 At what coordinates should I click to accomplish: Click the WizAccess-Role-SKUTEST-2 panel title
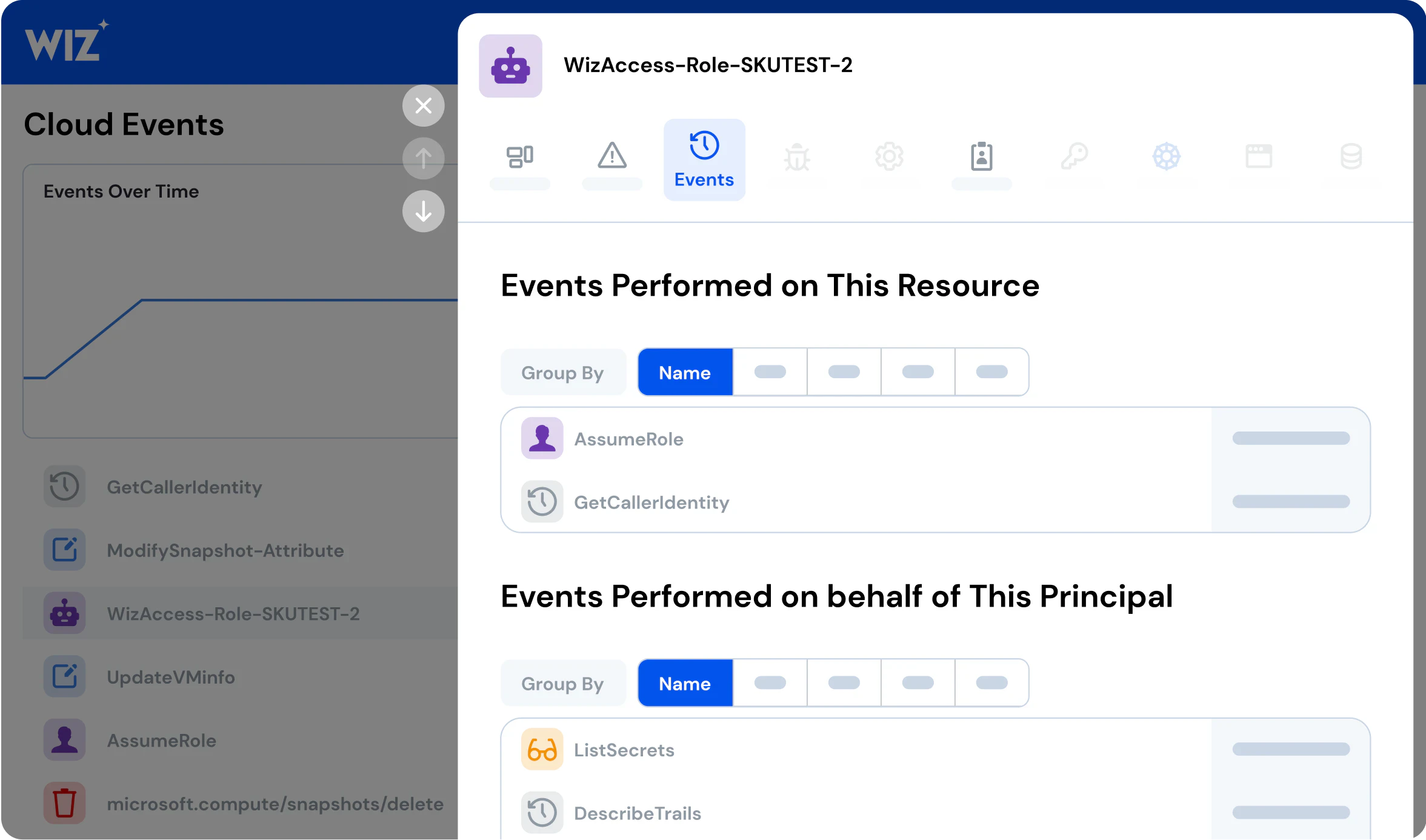point(708,65)
